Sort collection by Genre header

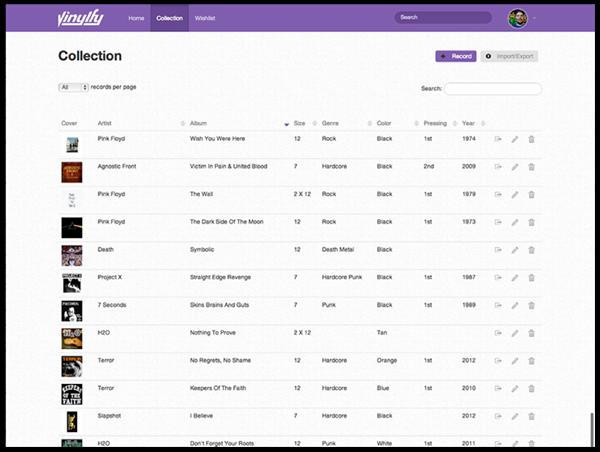(331, 123)
